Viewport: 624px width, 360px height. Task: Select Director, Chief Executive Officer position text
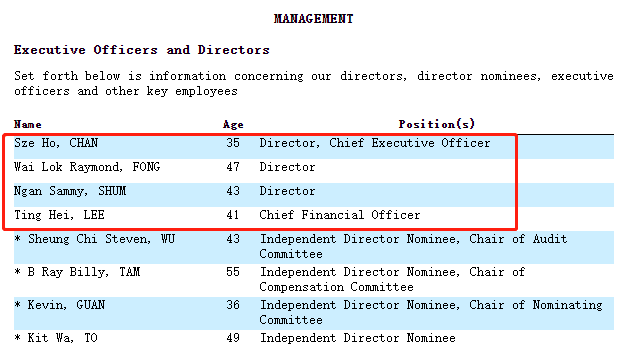[x=374, y=143]
